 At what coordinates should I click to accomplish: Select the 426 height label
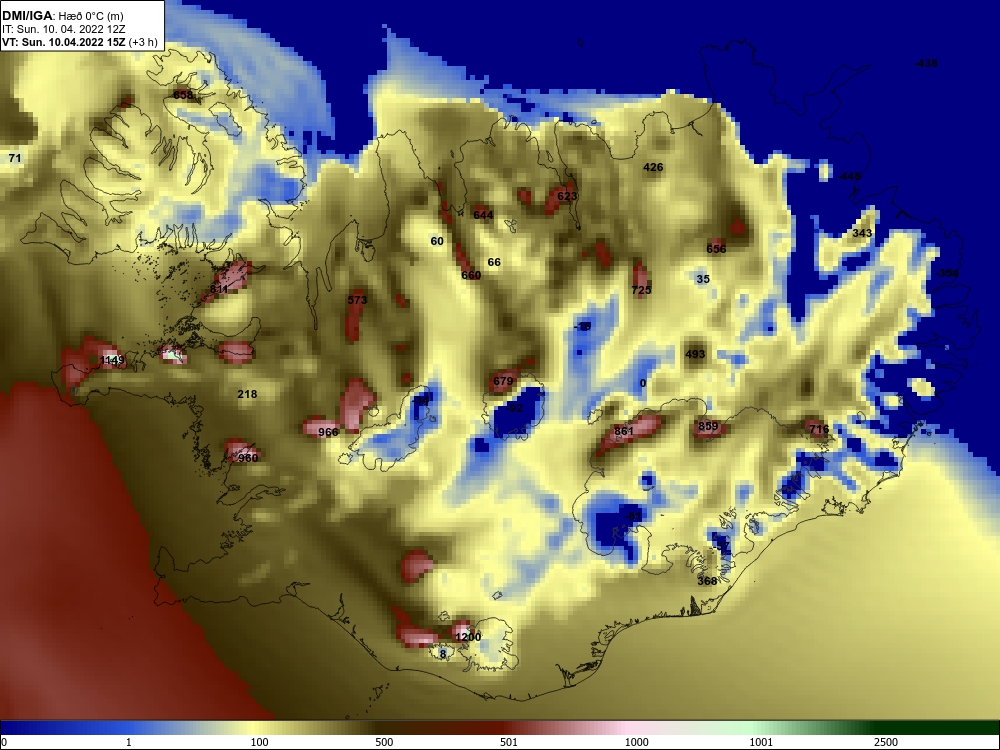coord(653,167)
